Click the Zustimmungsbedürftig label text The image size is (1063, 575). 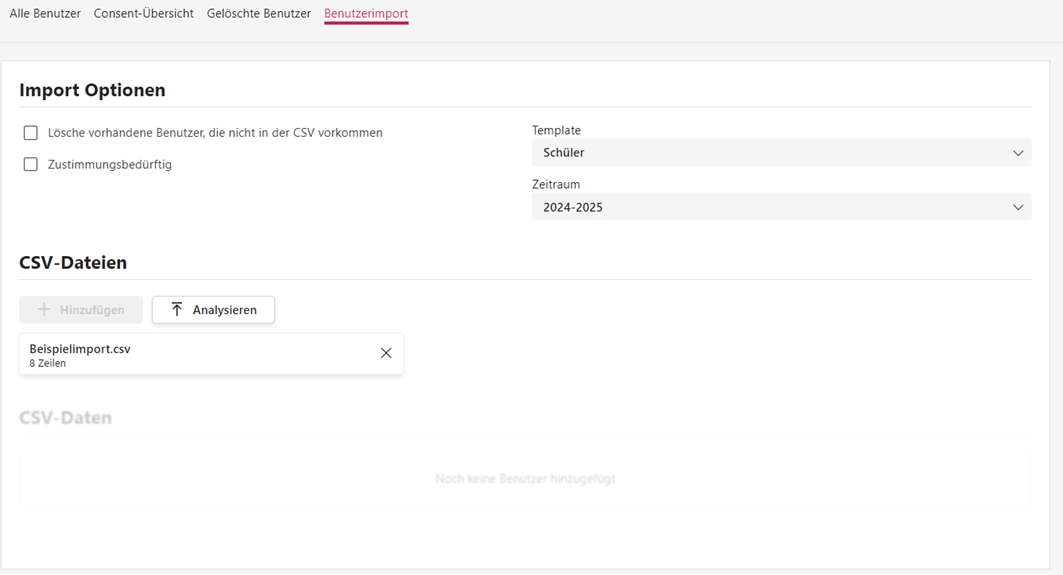pos(110,165)
